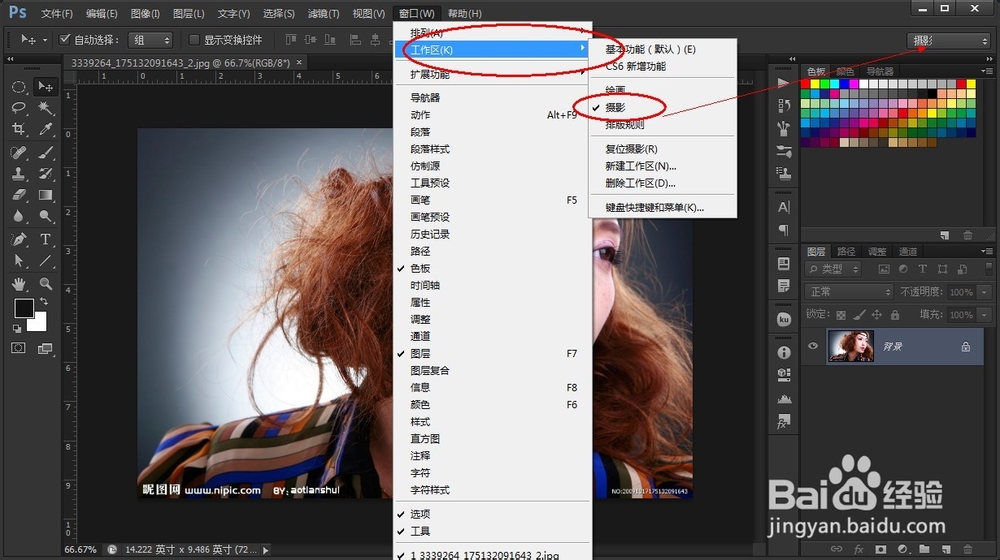Expand the 扩展功能 submenu
The width and height of the screenshot is (1000, 560).
(x=492, y=75)
